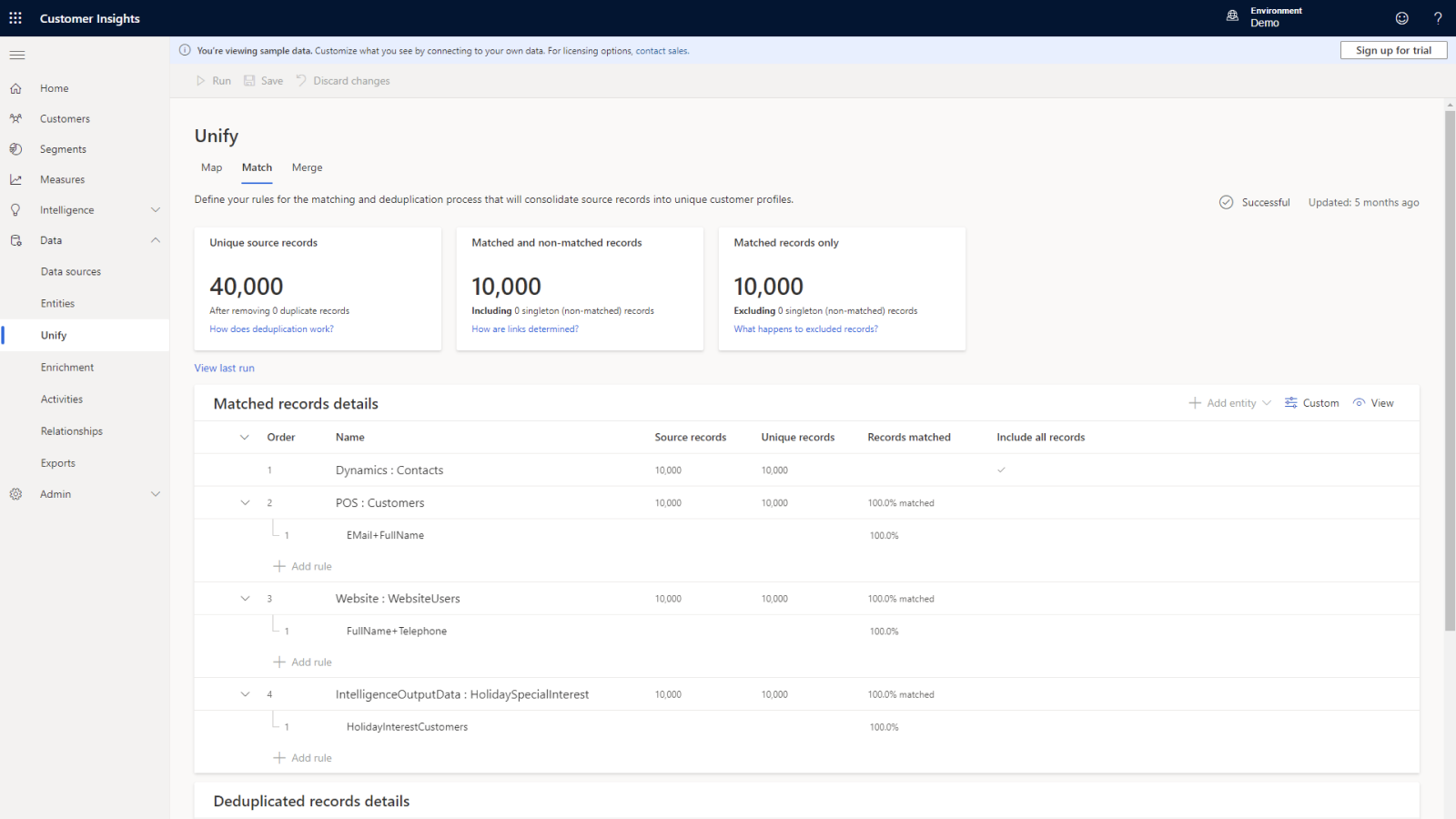Click the Measures chart icon
Image resolution: width=1456 pixels, height=819 pixels.
pyautogui.click(x=15, y=180)
